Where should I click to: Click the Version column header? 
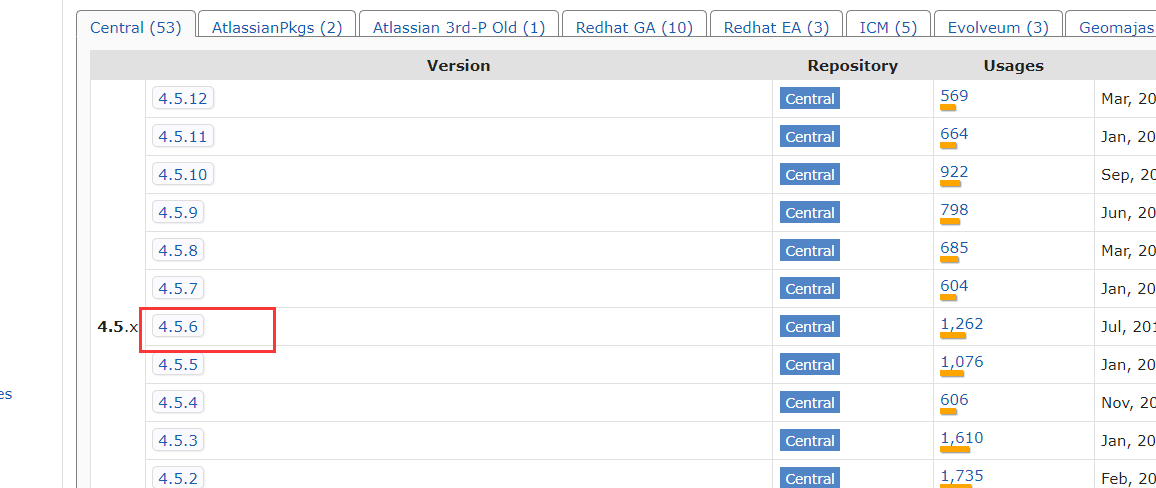(x=458, y=66)
